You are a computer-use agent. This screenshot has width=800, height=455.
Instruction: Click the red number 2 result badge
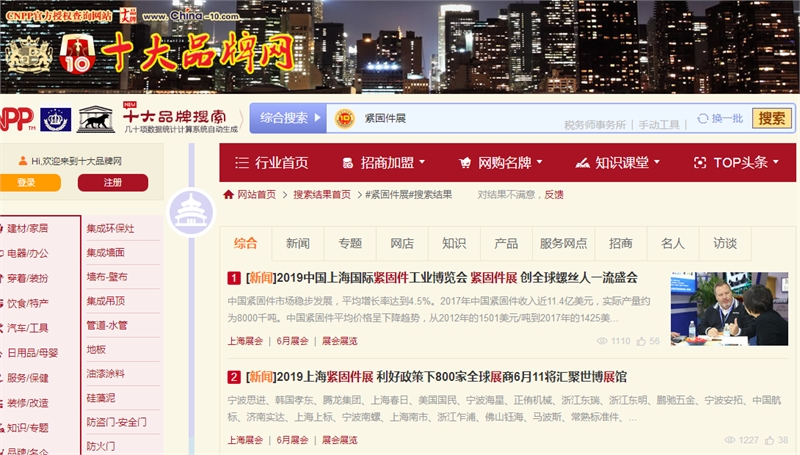pyautogui.click(x=234, y=377)
